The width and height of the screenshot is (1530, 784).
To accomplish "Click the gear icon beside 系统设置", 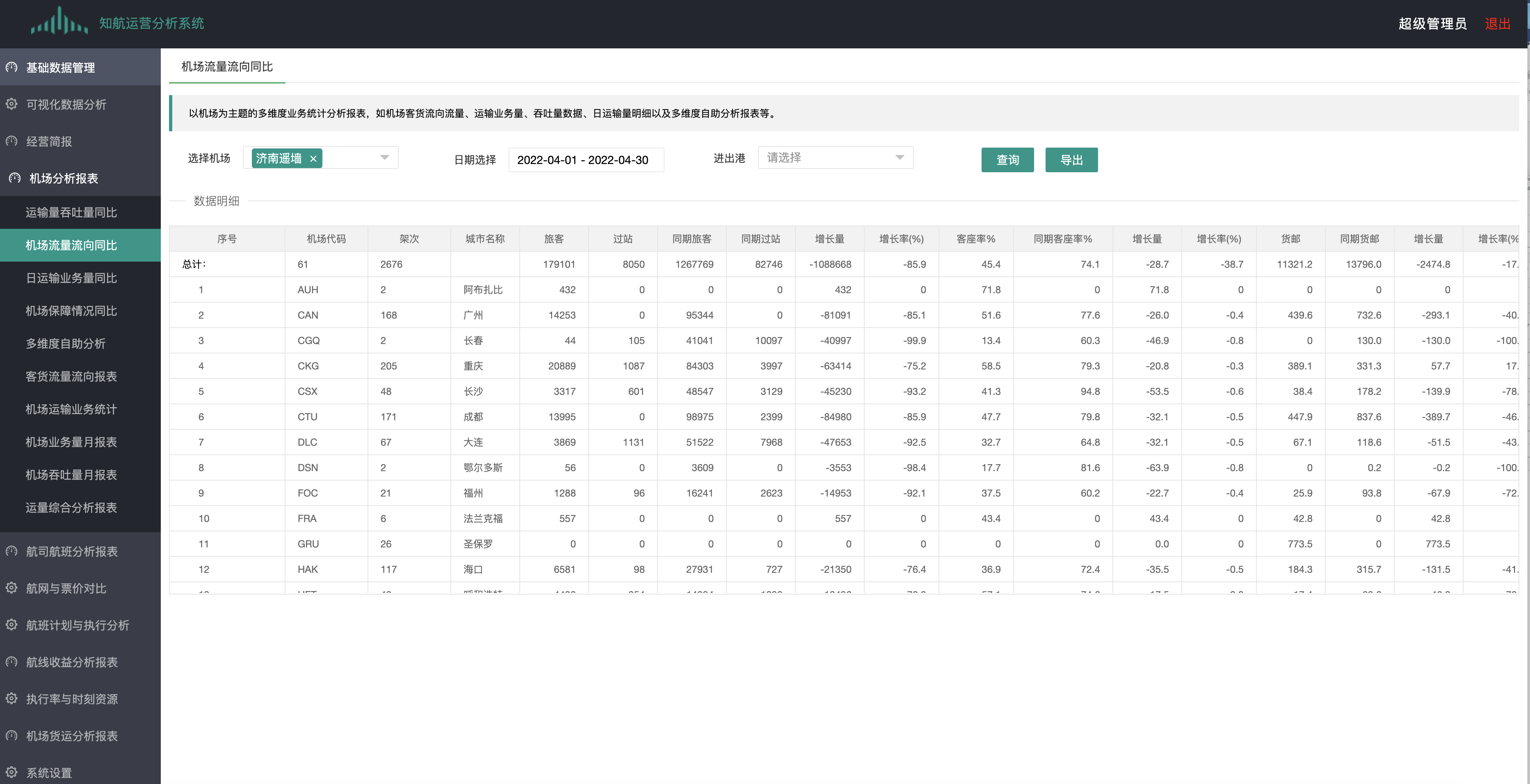I will point(11,772).
